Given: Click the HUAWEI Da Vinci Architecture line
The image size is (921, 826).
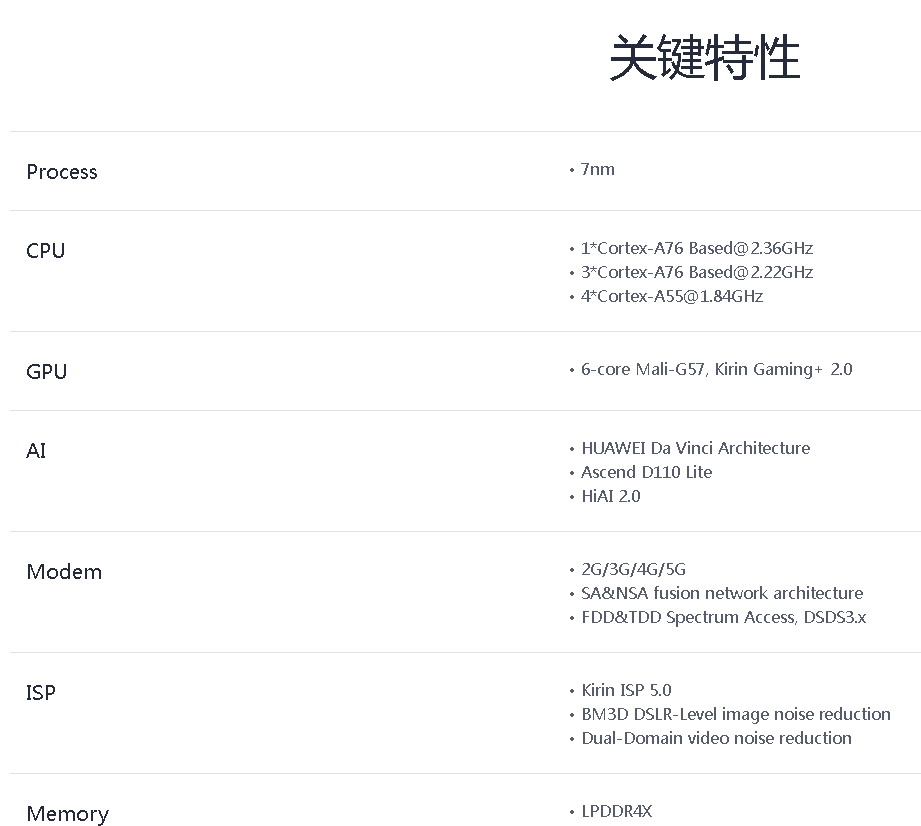Looking at the screenshot, I should (696, 448).
